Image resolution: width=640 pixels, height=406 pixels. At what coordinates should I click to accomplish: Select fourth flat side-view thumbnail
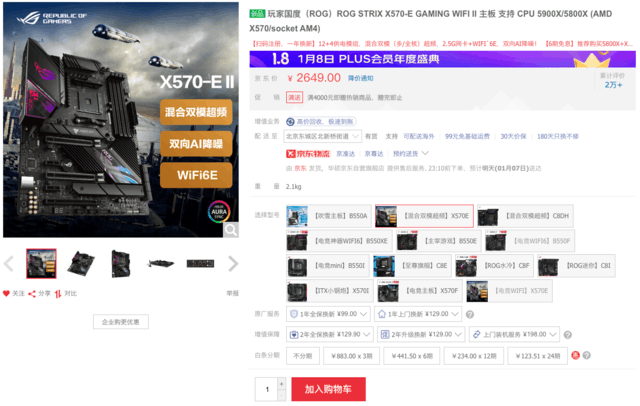[160, 264]
